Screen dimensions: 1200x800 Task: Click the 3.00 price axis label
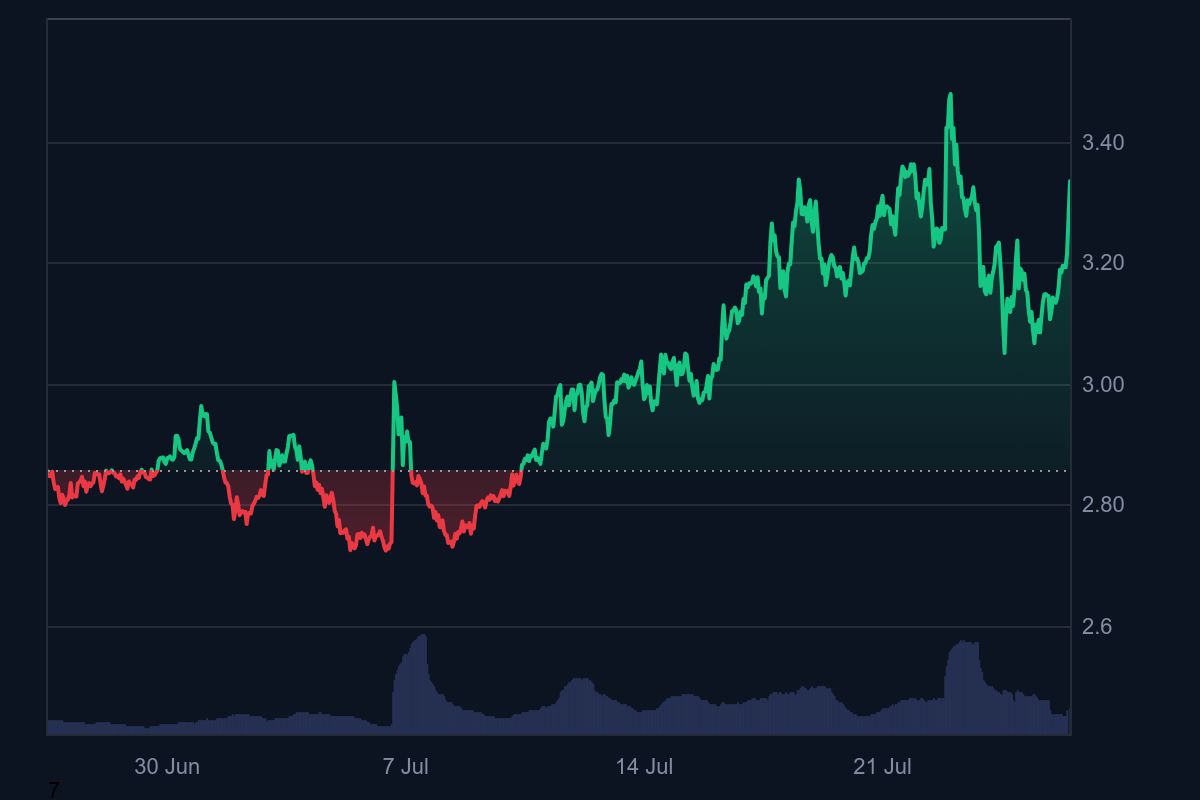1103,385
